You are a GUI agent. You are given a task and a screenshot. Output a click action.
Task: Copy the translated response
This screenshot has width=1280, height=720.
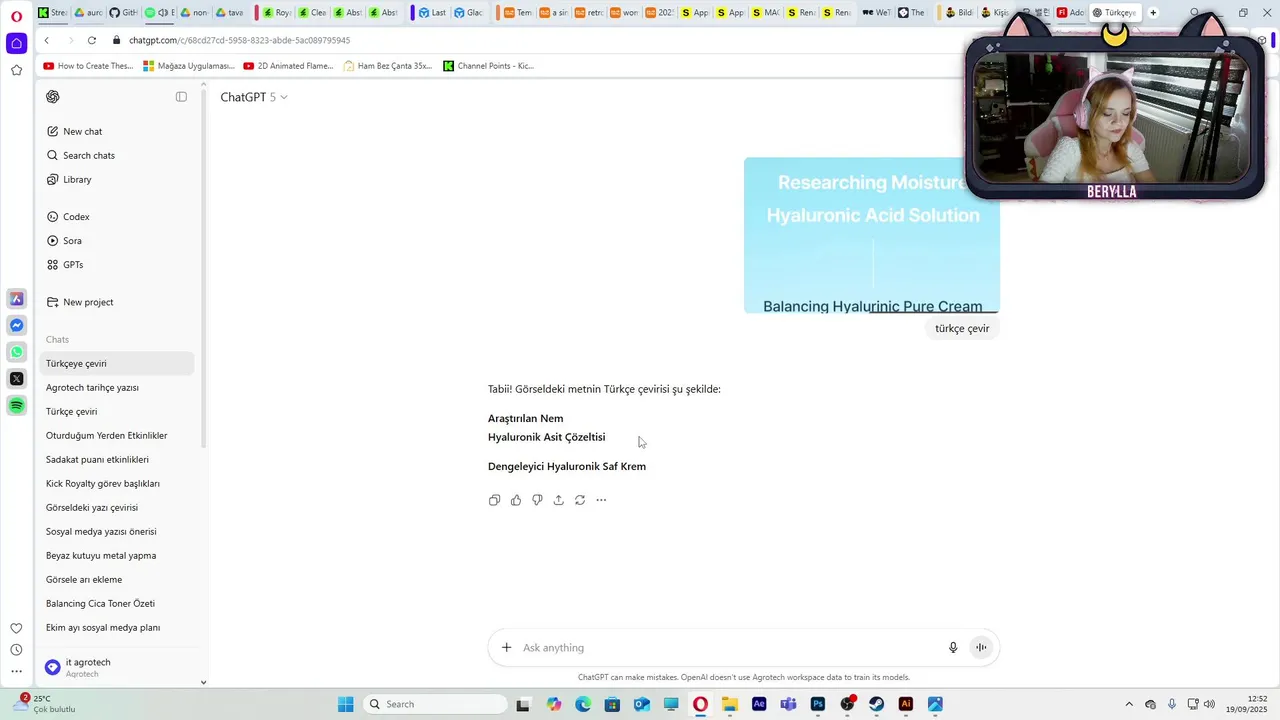point(494,500)
